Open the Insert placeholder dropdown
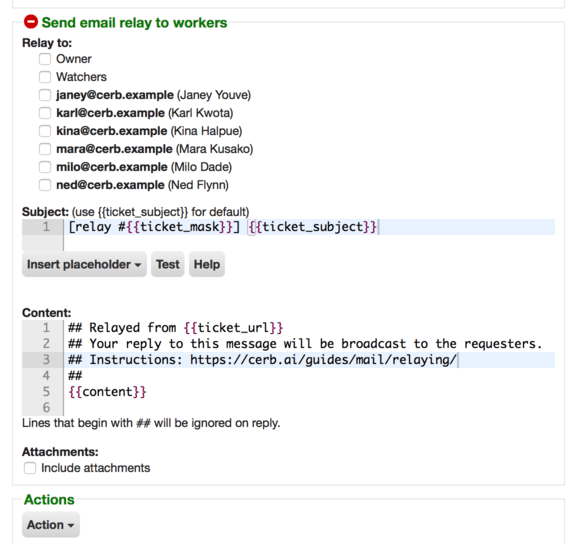Screen dimensions: 574x544 [x=84, y=264]
